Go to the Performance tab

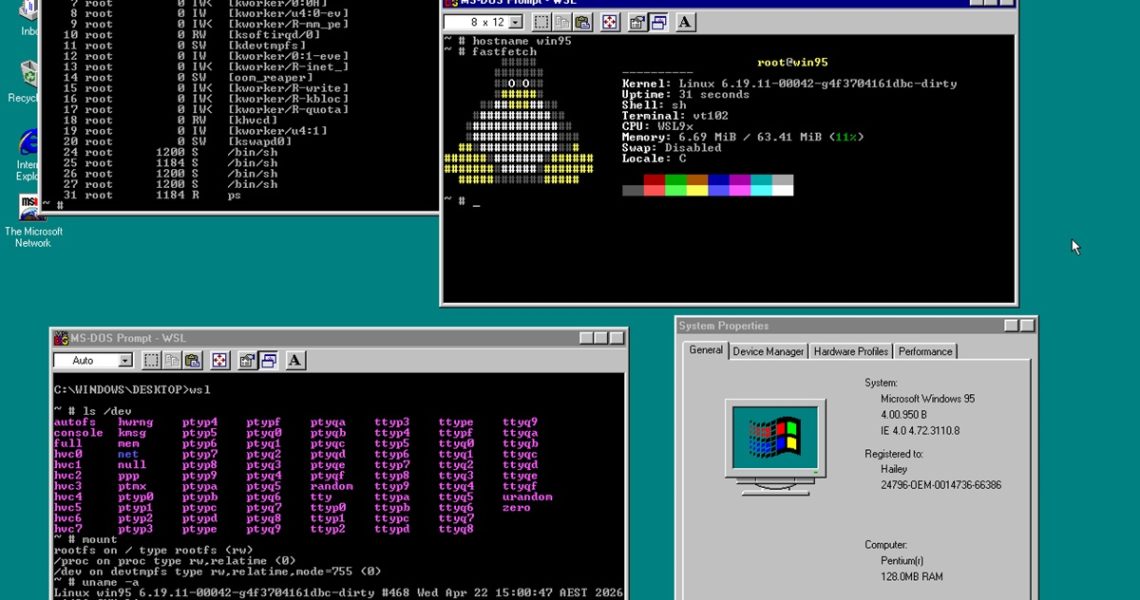(x=925, y=351)
